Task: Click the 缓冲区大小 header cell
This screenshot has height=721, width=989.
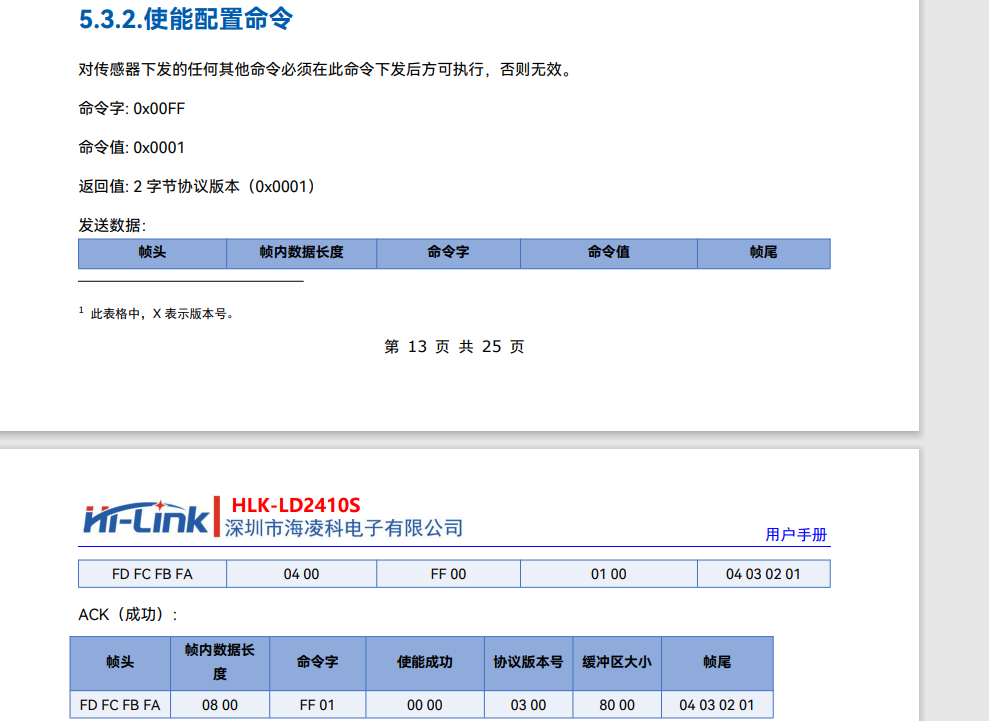Action: [x=617, y=662]
